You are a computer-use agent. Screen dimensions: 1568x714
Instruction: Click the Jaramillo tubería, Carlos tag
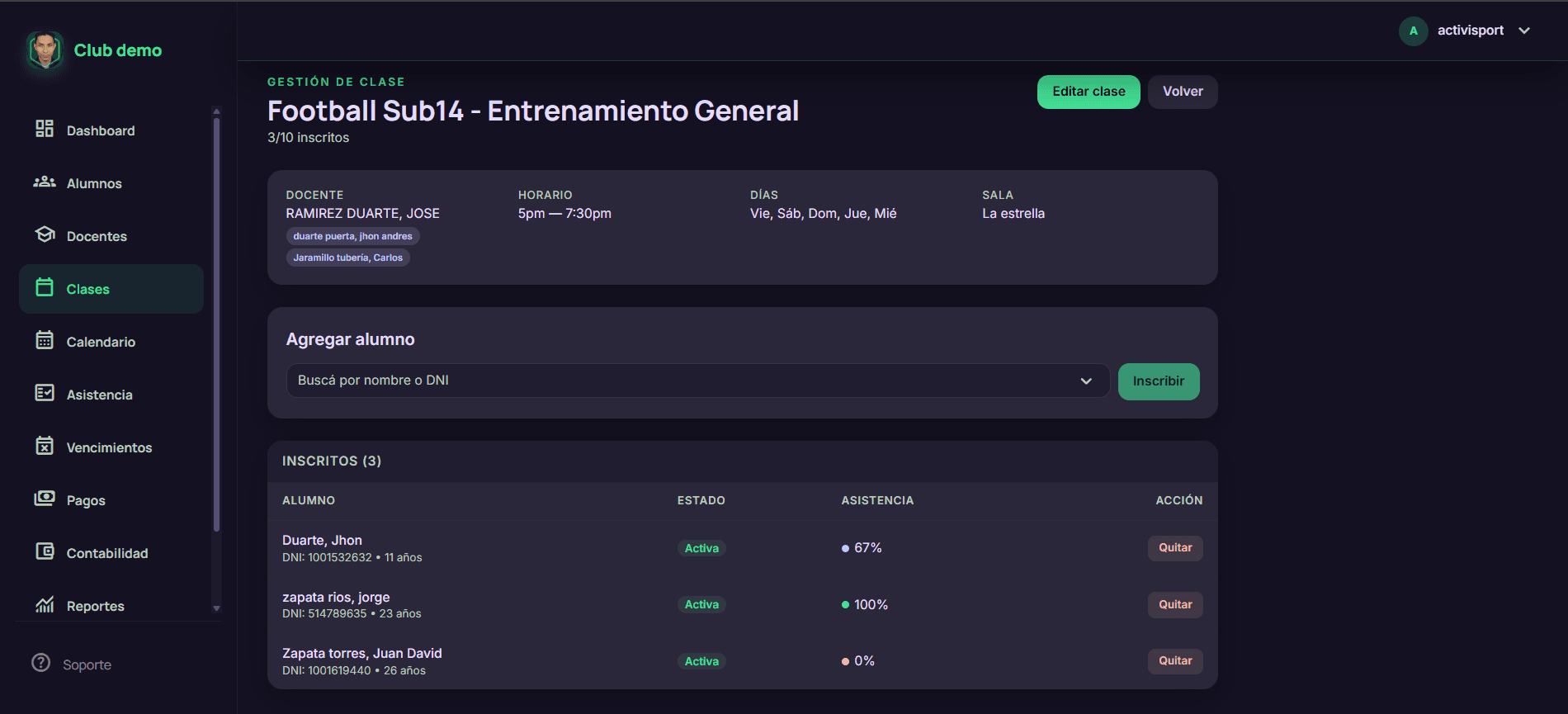(x=347, y=258)
